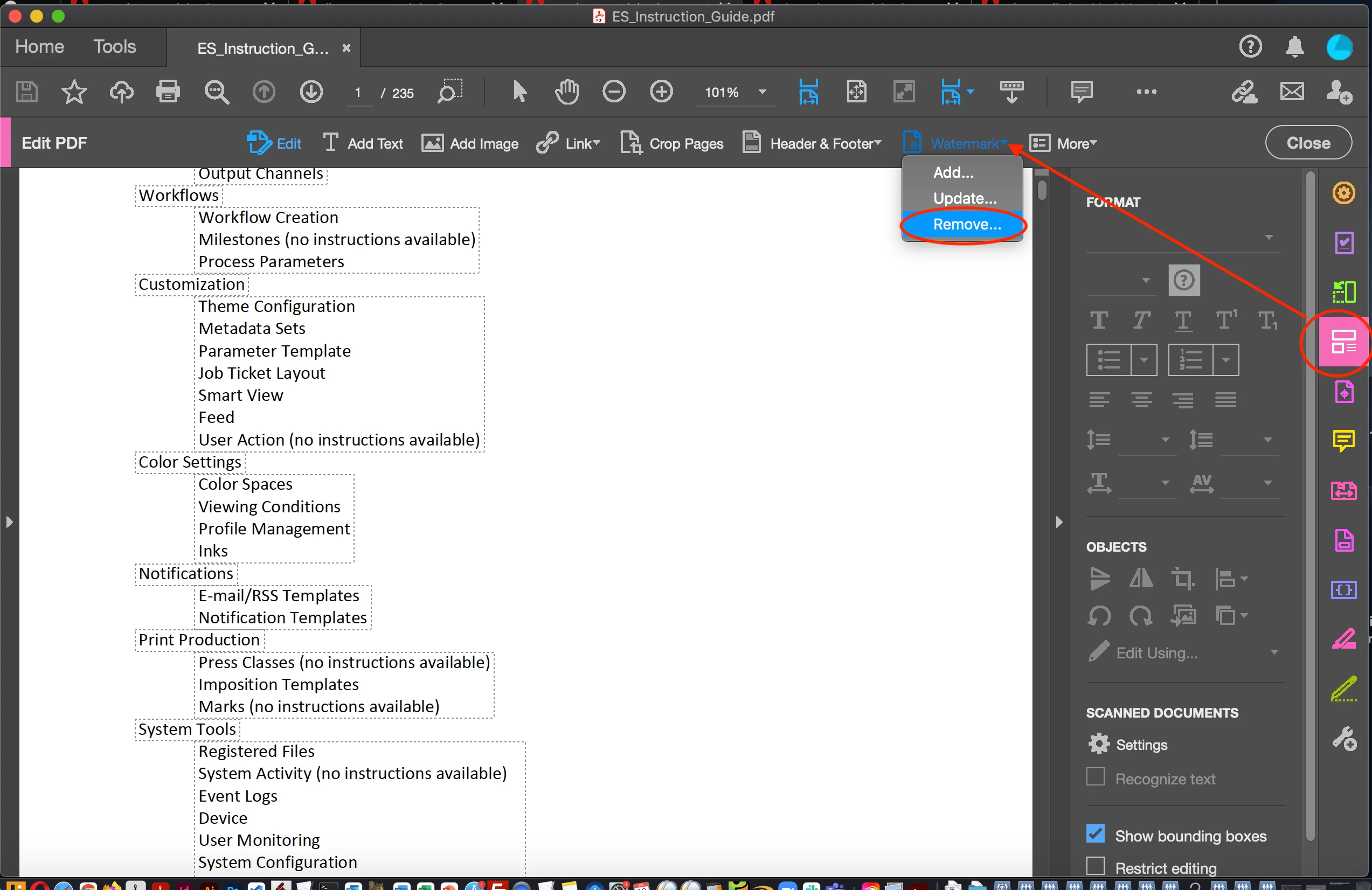Click the page number input field

tap(358, 93)
